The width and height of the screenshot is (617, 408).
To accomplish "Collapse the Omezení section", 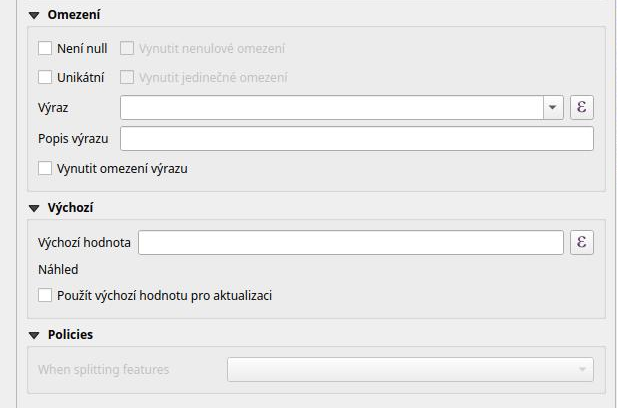I will 34,16.
